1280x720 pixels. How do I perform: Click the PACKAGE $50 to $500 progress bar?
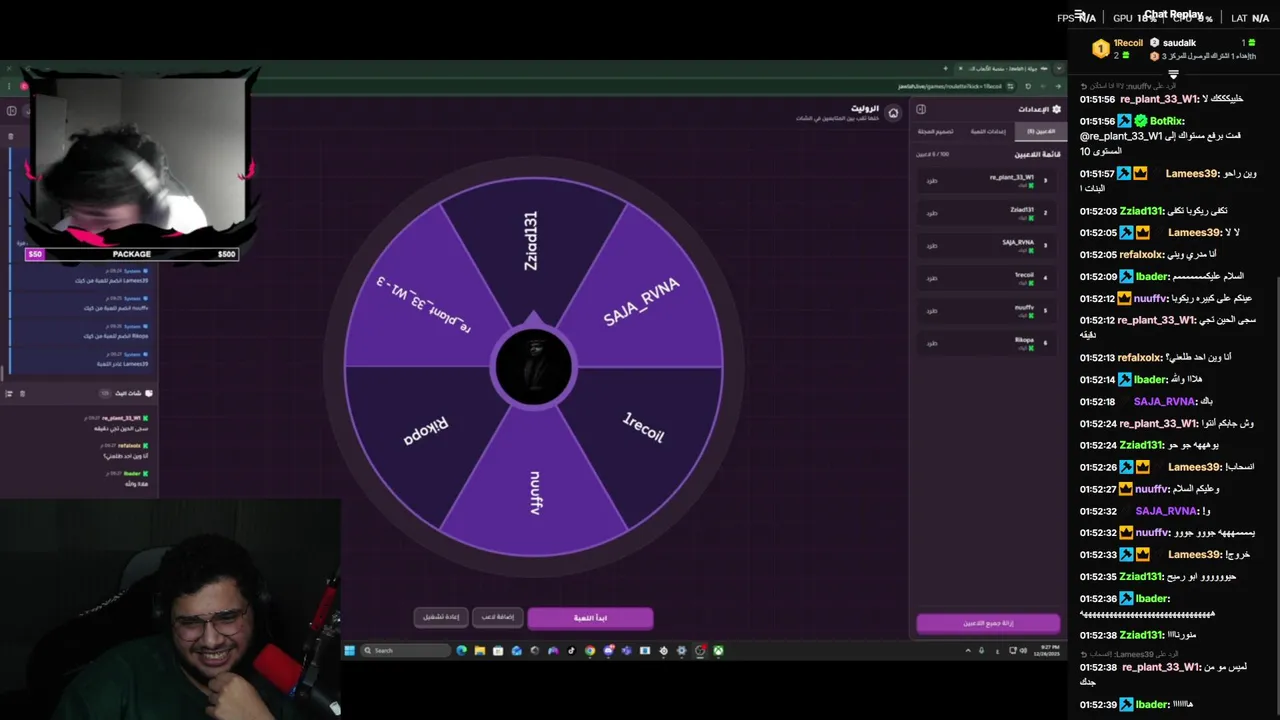(131, 254)
